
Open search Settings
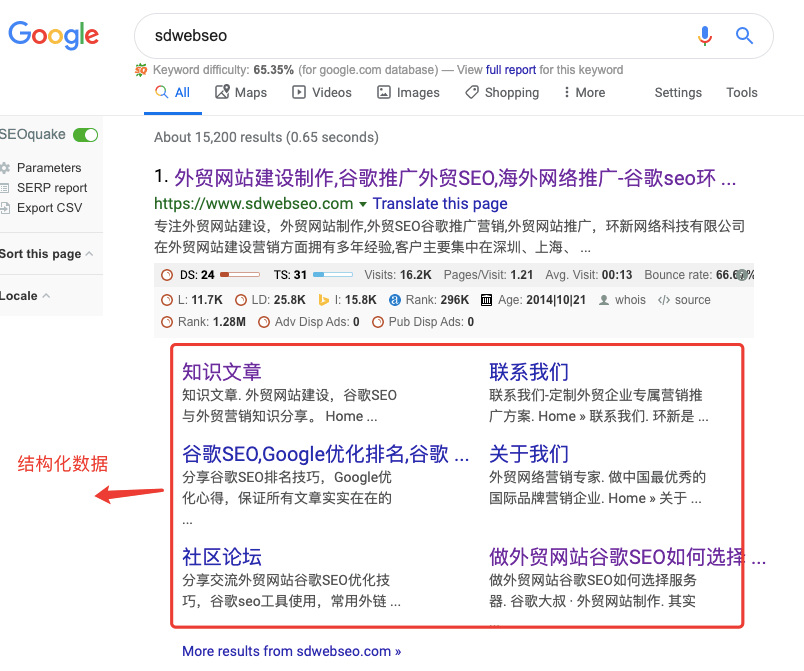coord(678,92)
